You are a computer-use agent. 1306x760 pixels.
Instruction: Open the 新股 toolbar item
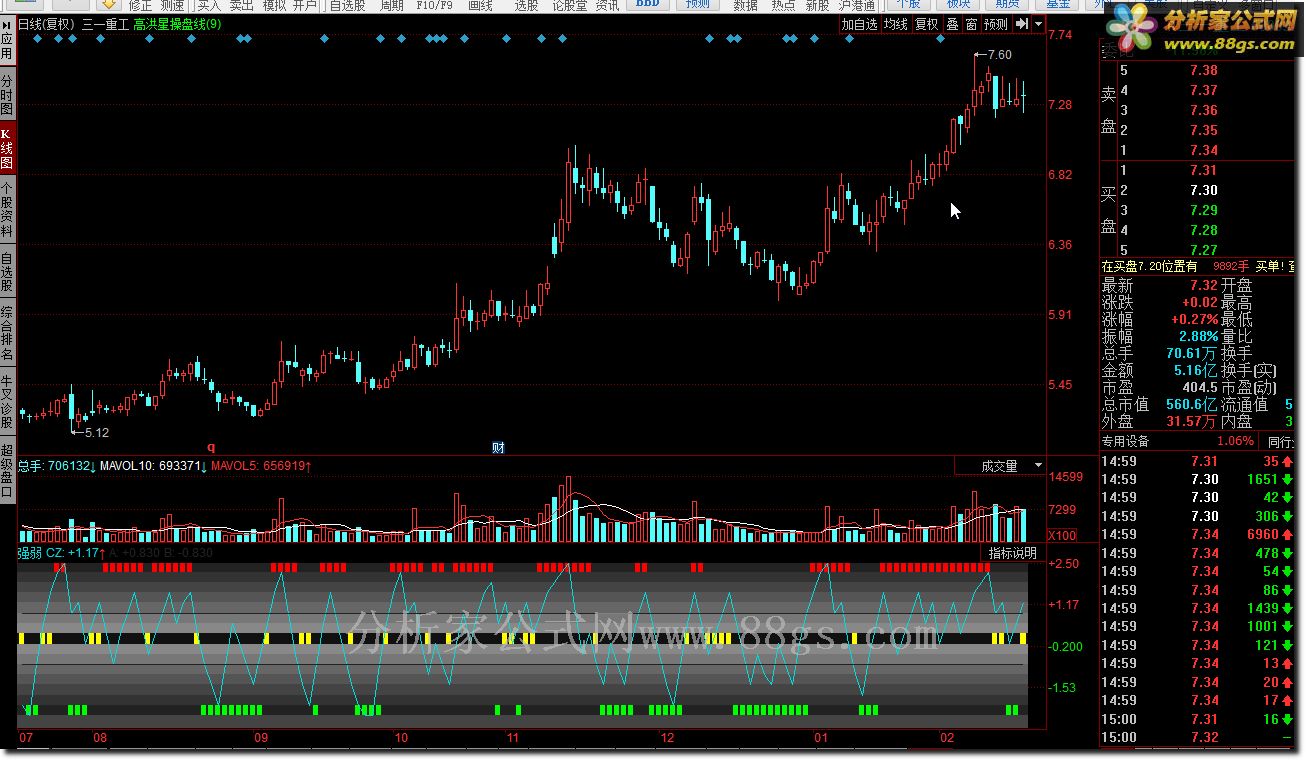[x=817, y=5]
